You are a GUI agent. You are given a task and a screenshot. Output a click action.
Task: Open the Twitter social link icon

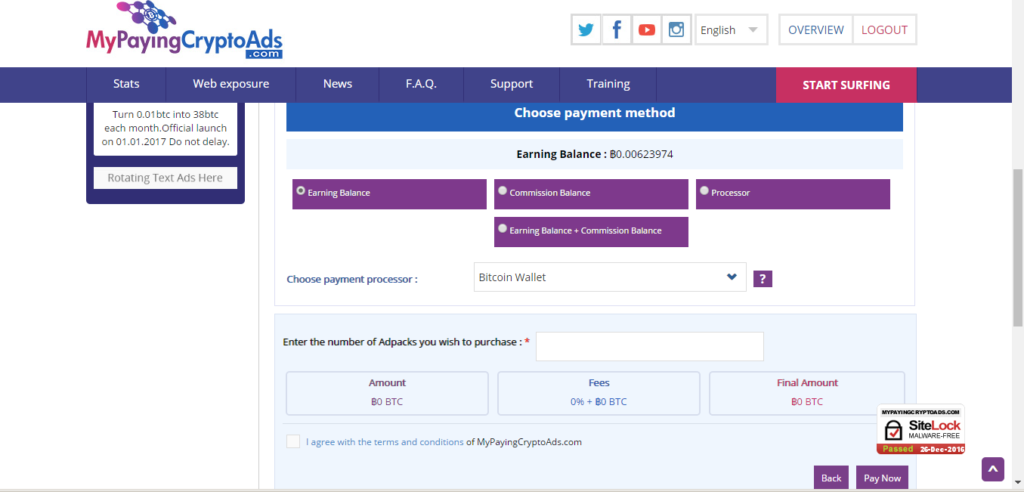[x=586, y=29]
